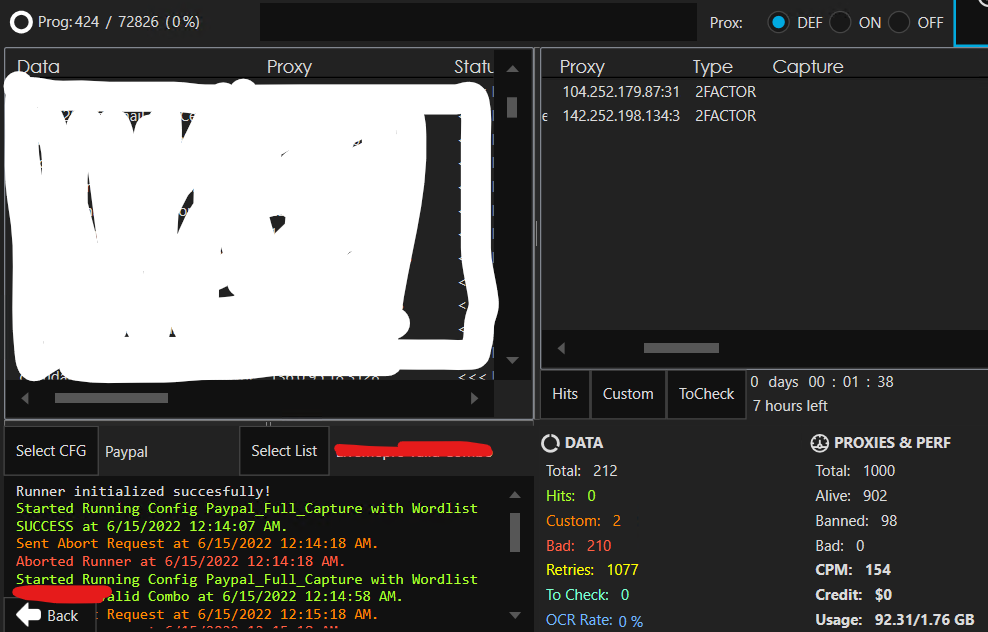Click the Data column header
Viewport: 988px width, 632px height.
(x=38, y=67)
